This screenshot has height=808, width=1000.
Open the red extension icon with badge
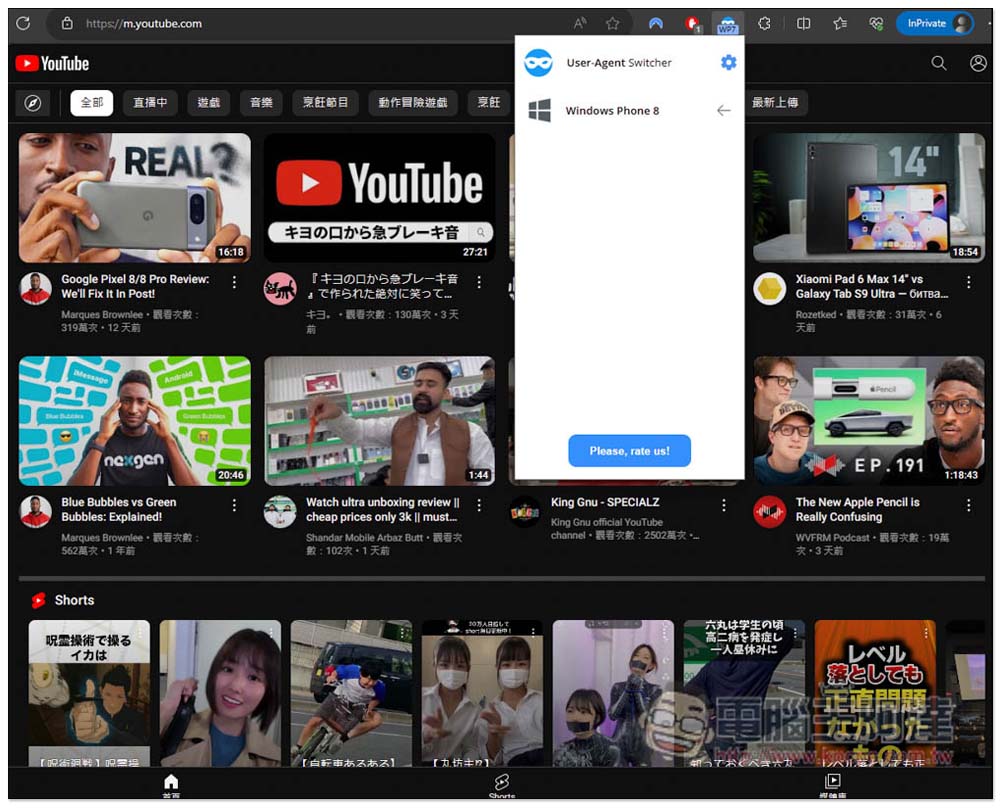click(x=692, y=24)
